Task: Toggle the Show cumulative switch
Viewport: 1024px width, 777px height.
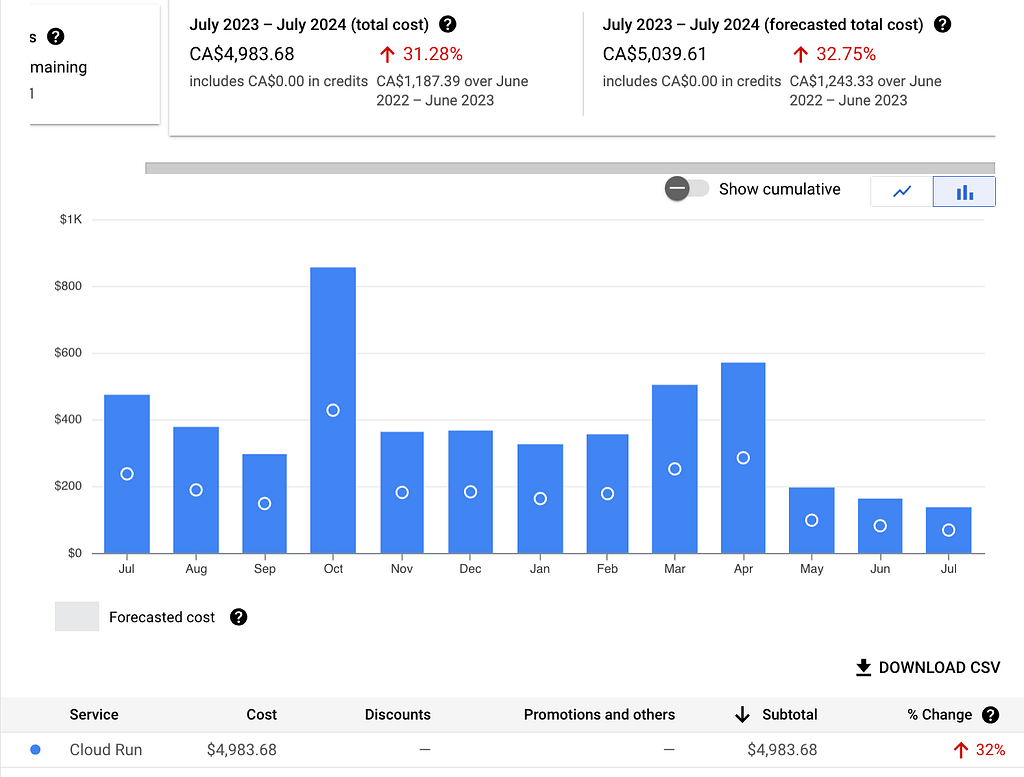Action: [x=686, y=189]
